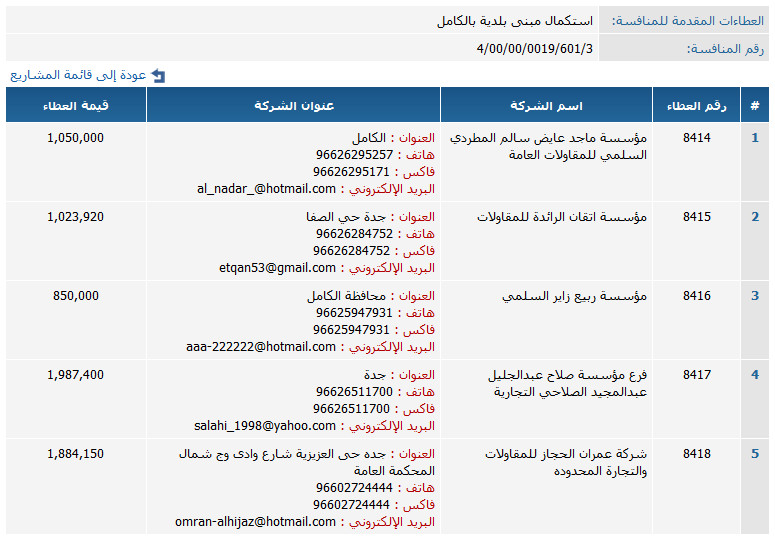Click email al_nadar_@hotmail.com

[266, 189]
